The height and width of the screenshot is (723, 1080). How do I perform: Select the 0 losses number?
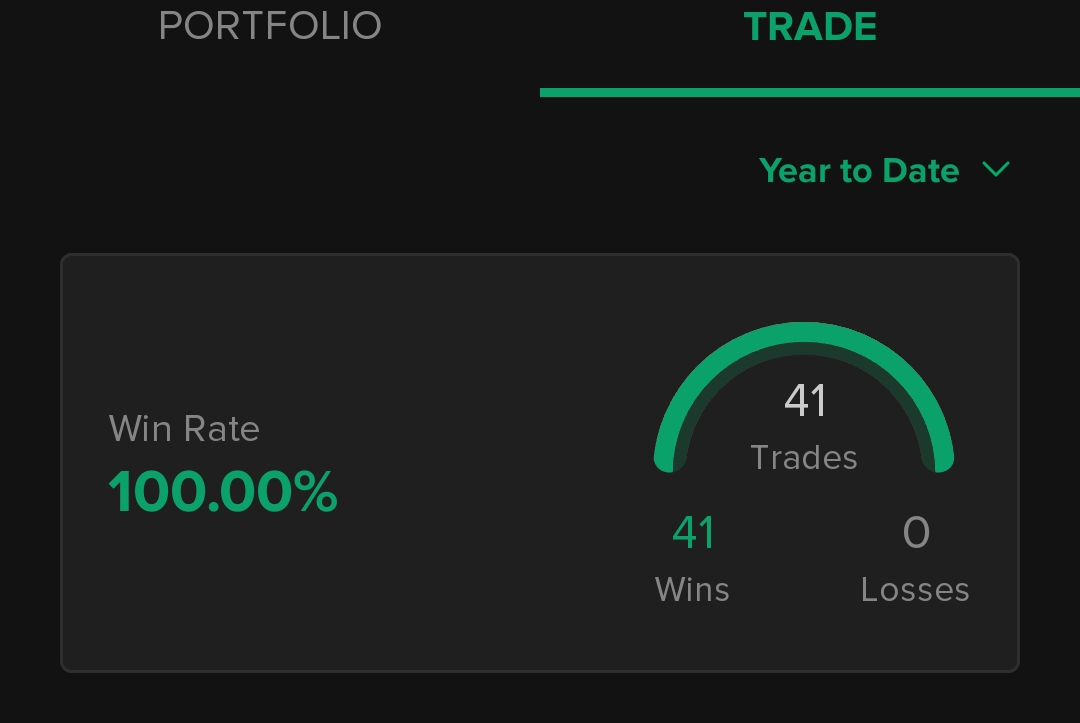coord(916,532)
